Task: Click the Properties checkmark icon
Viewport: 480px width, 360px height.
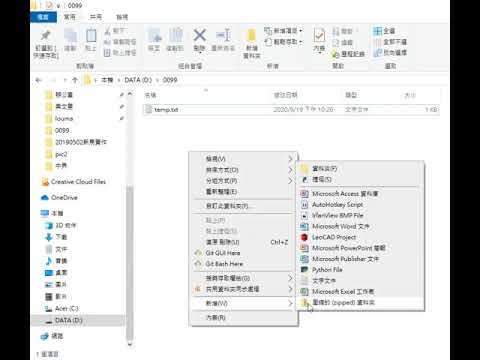Action: pos(319,35)
